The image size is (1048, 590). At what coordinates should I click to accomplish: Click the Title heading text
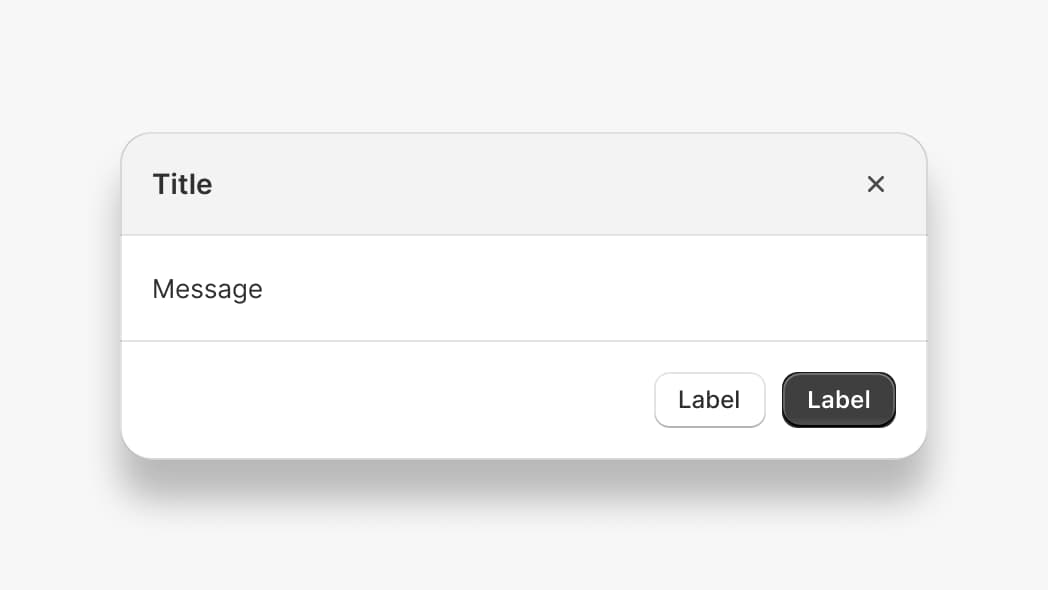tap(182, 184)
